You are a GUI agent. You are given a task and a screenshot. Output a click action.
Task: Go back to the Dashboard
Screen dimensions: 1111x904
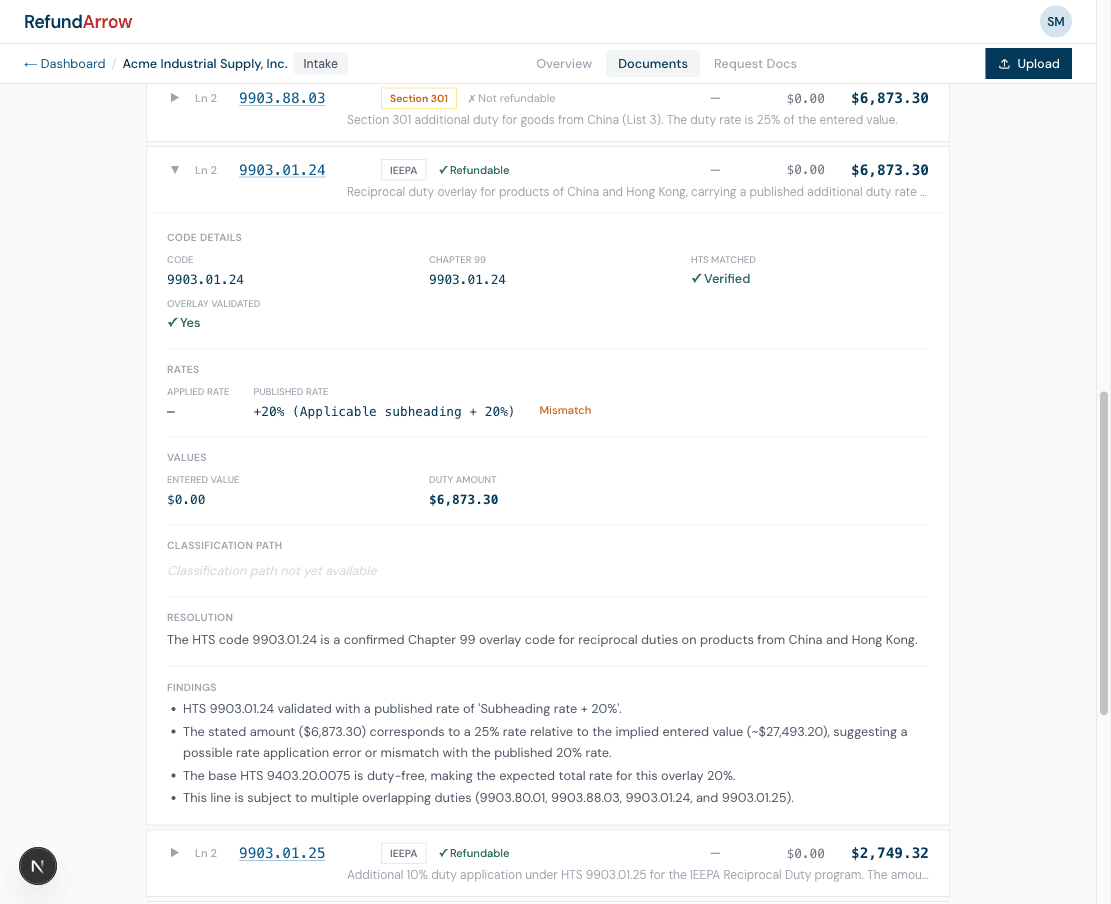click(64, 63)
